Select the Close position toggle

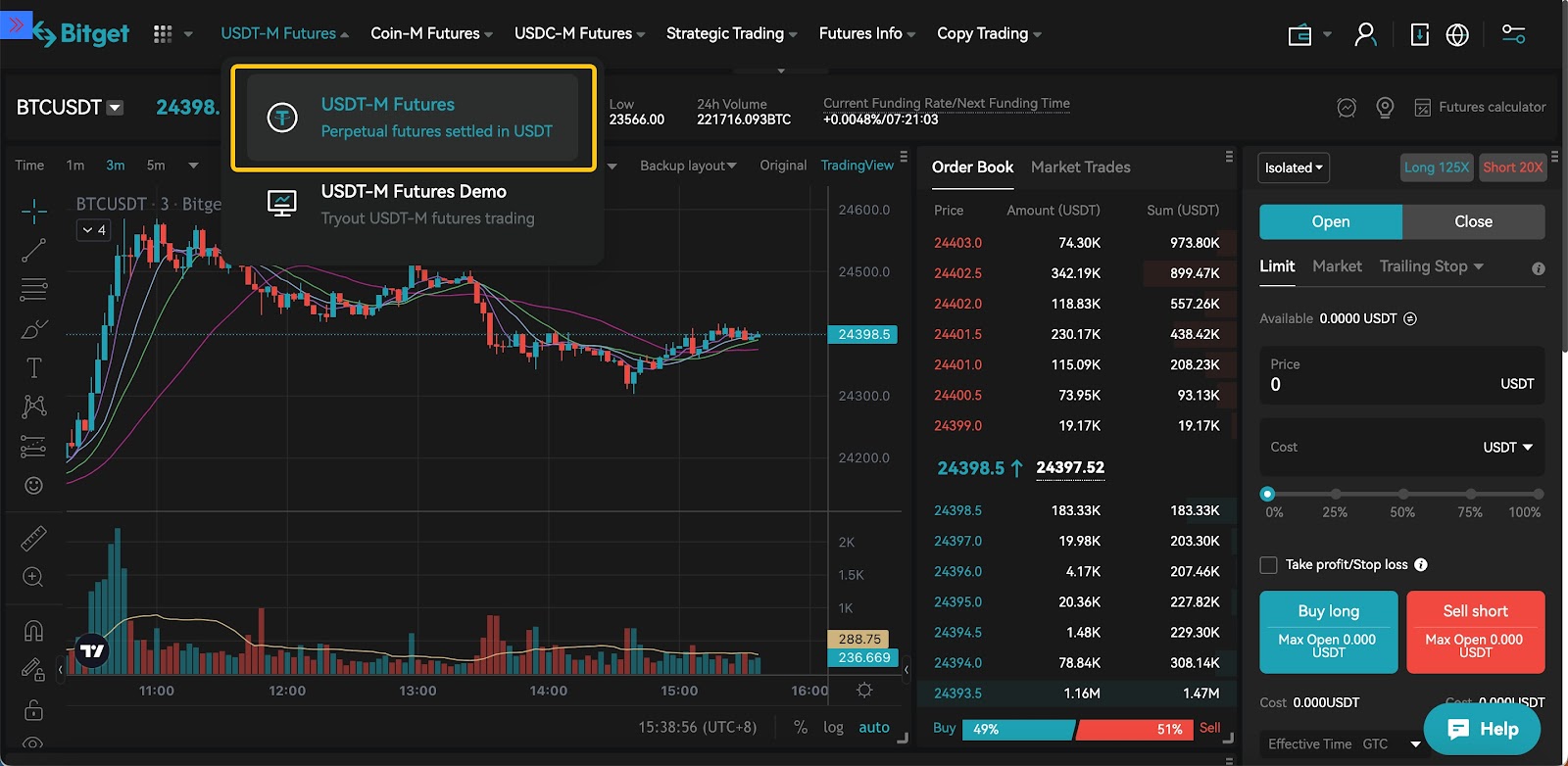[x=1473, y=221]
